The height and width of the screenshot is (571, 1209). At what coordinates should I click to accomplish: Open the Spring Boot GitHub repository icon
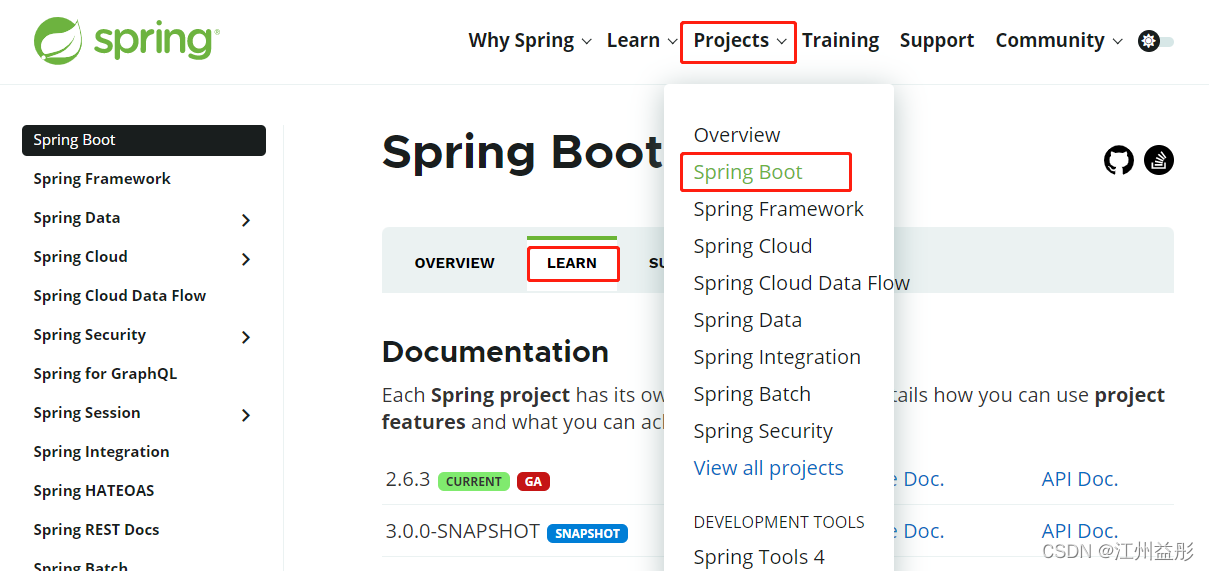[x=1119, y=160]
